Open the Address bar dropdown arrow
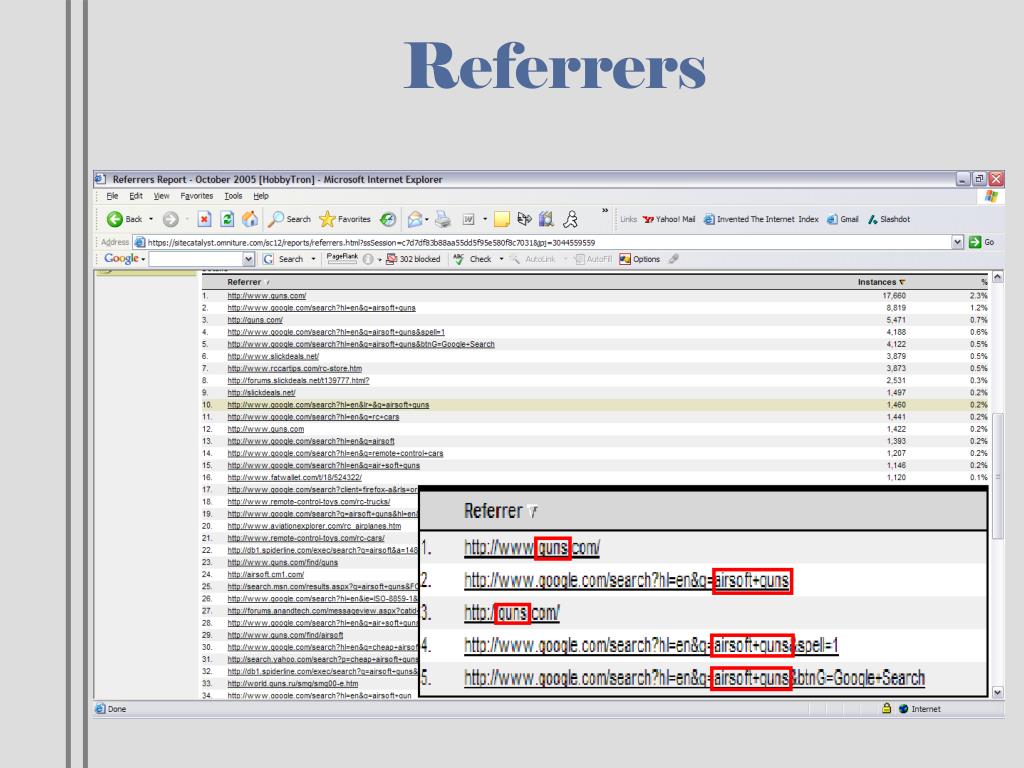This screenshot has height=768, width=1024. pos(957,242)
